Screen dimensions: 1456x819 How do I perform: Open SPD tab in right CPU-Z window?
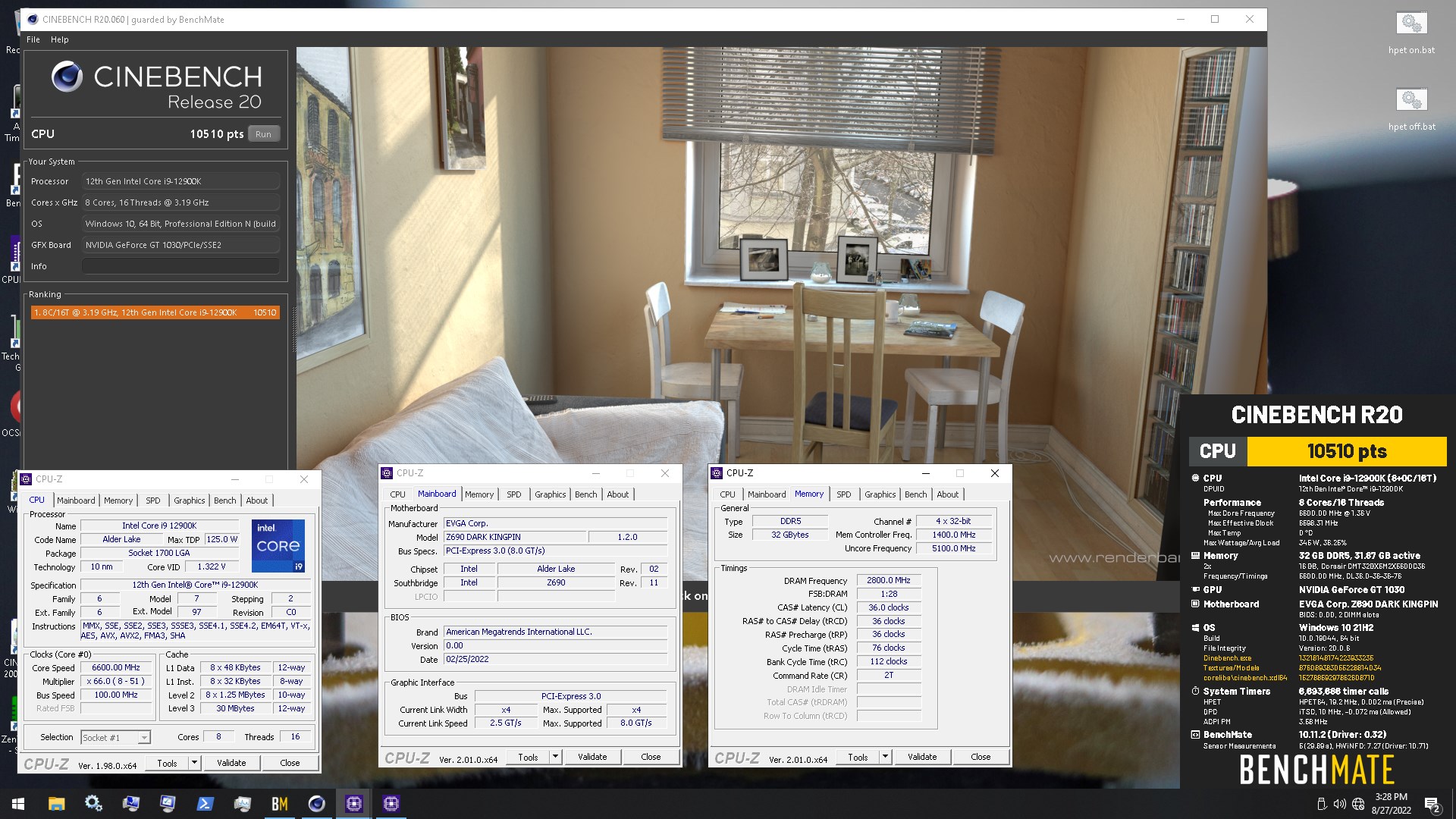pos(844,494)
